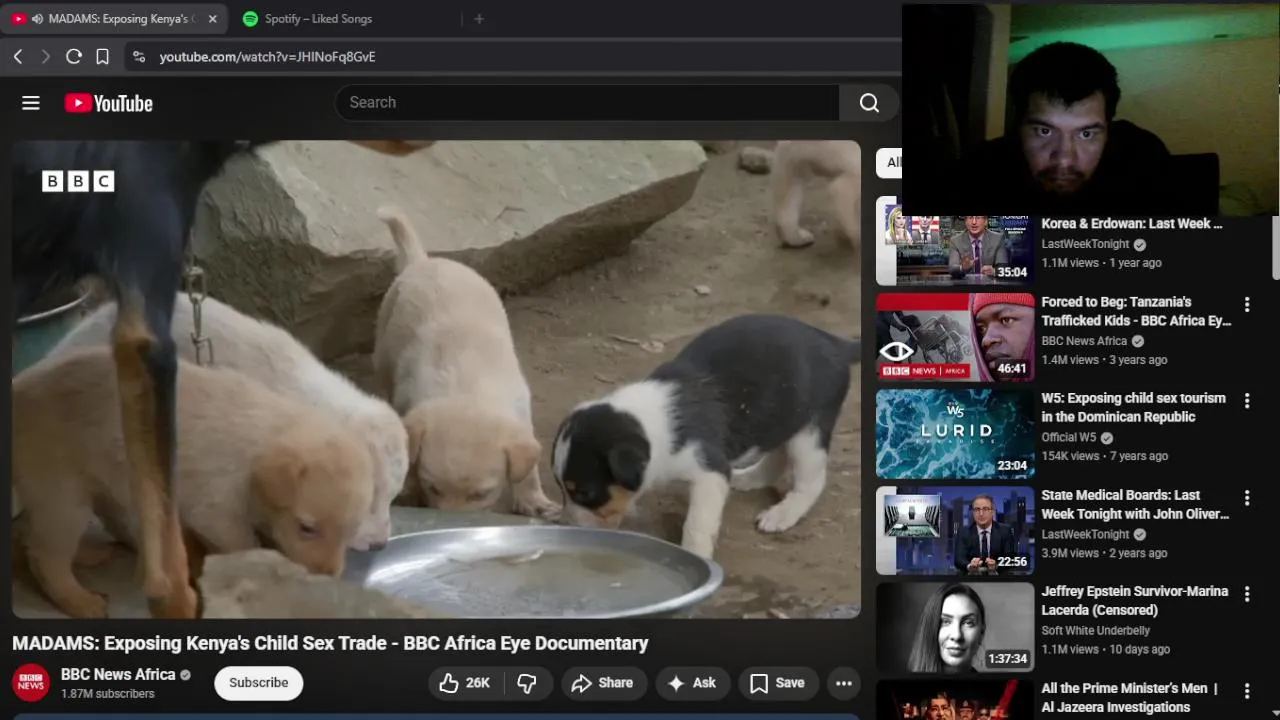This screenshot has height=720, width=1280.
Task: Open the Share dialog for the video
Action: coord(603,683)
